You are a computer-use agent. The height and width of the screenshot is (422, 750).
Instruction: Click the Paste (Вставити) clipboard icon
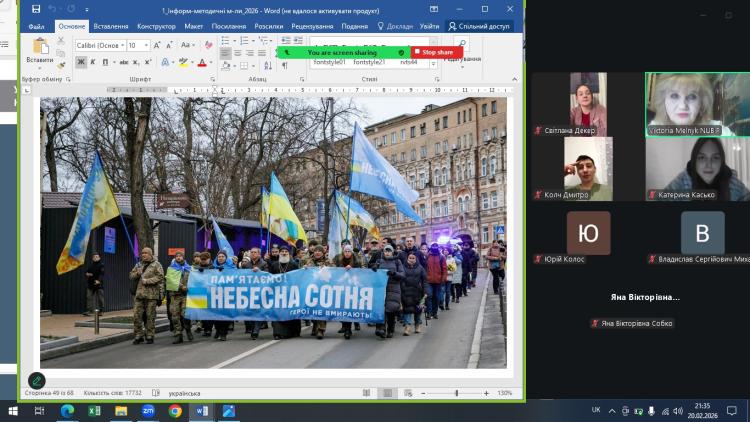coord(40,47)
